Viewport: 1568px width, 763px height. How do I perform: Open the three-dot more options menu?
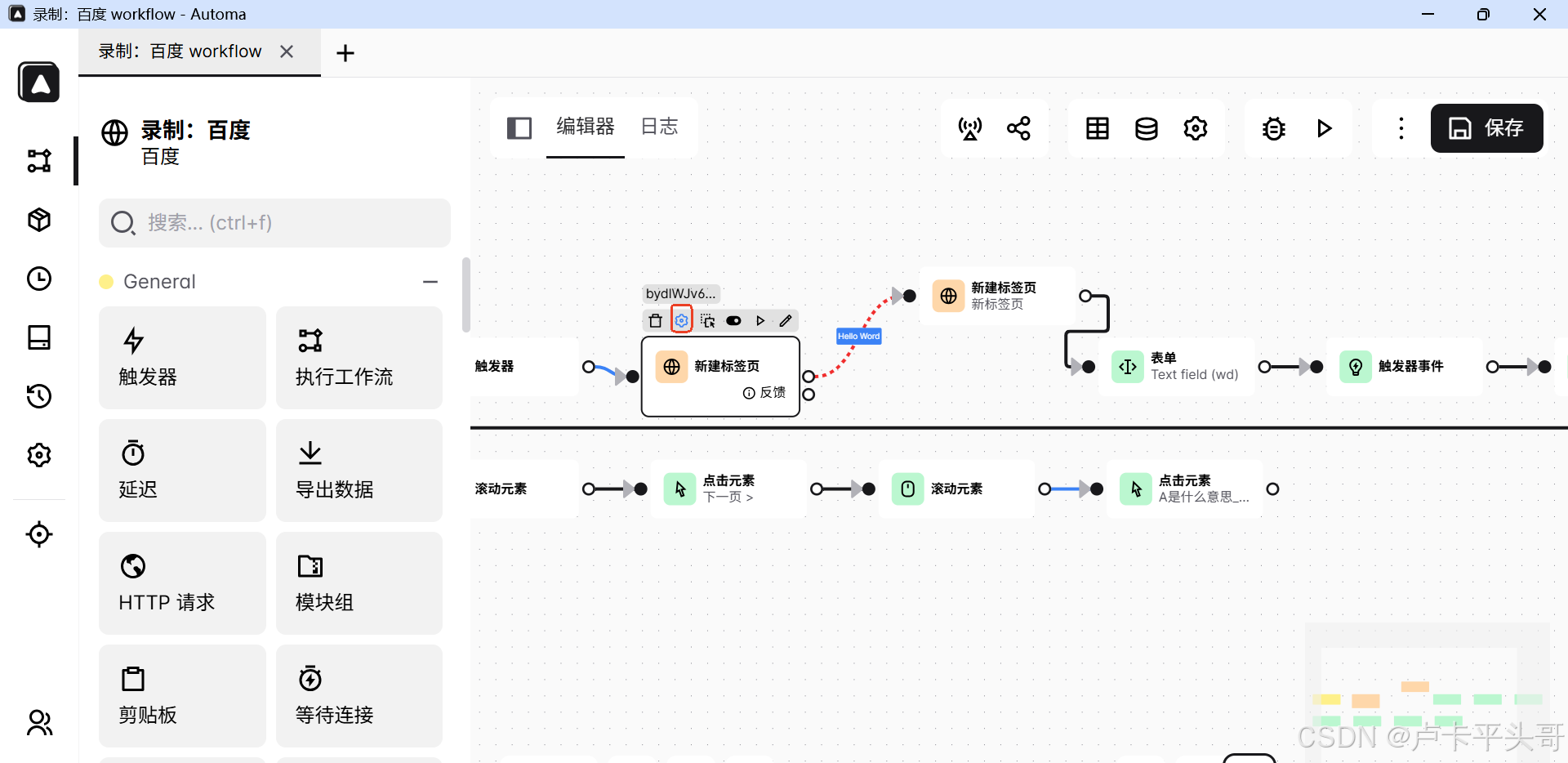(x=1401, y=128)
